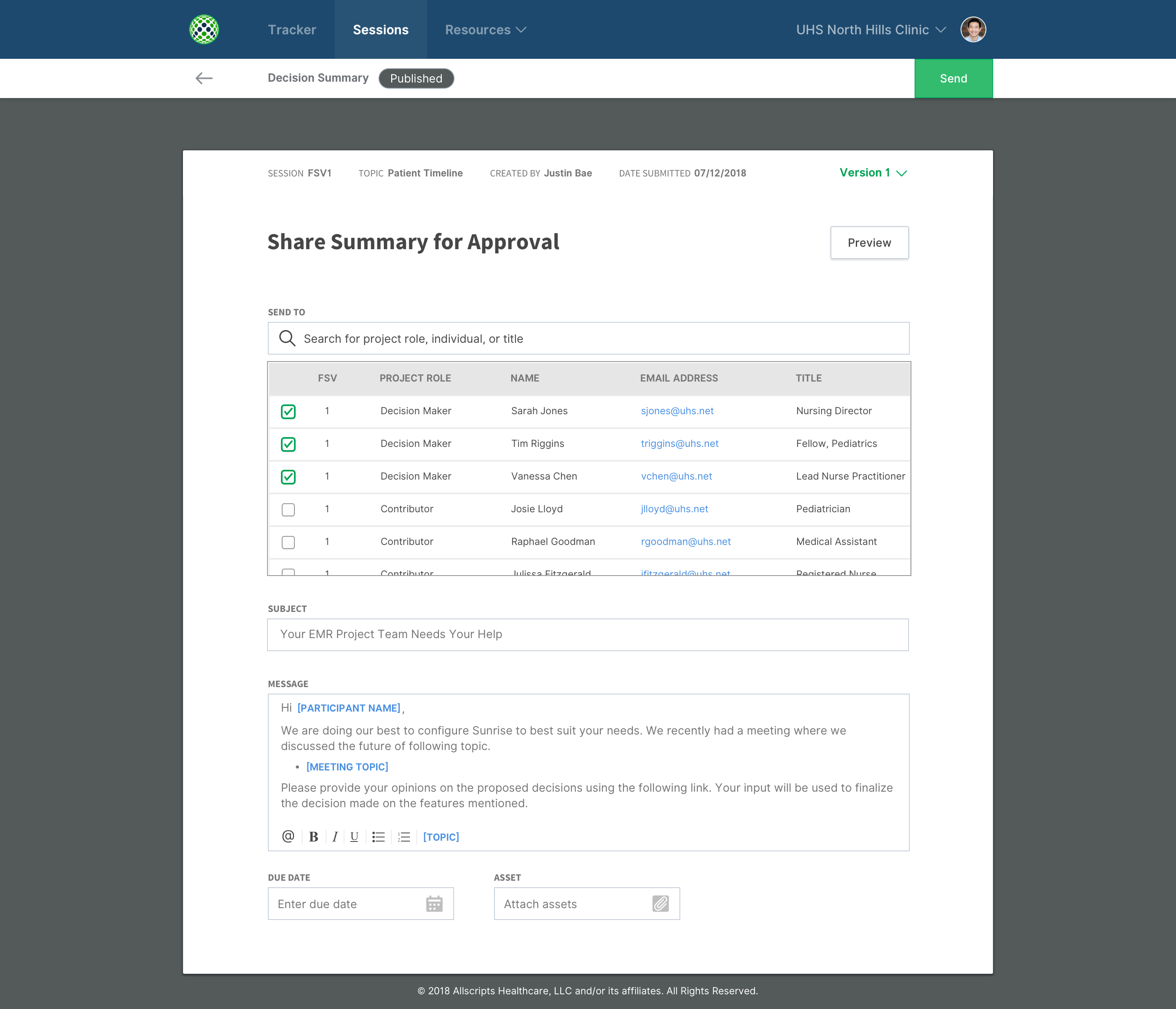The height and width of the screenshot is (1009, 1176).
Task: Click the Medical Assistant title cell
Action: pos(836,542)
